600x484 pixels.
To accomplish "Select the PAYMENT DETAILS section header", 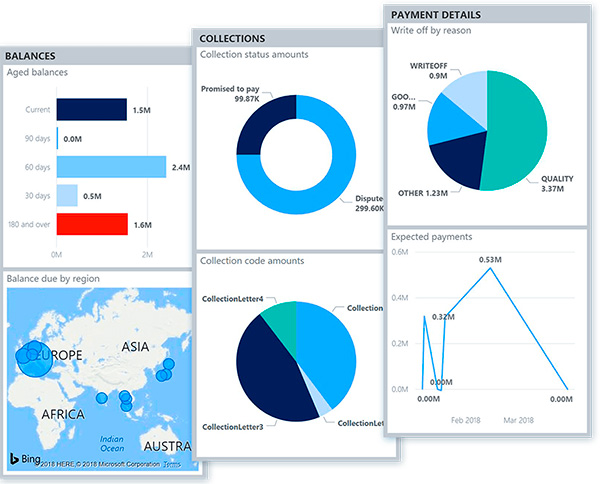I will click(x=435, y=15).
